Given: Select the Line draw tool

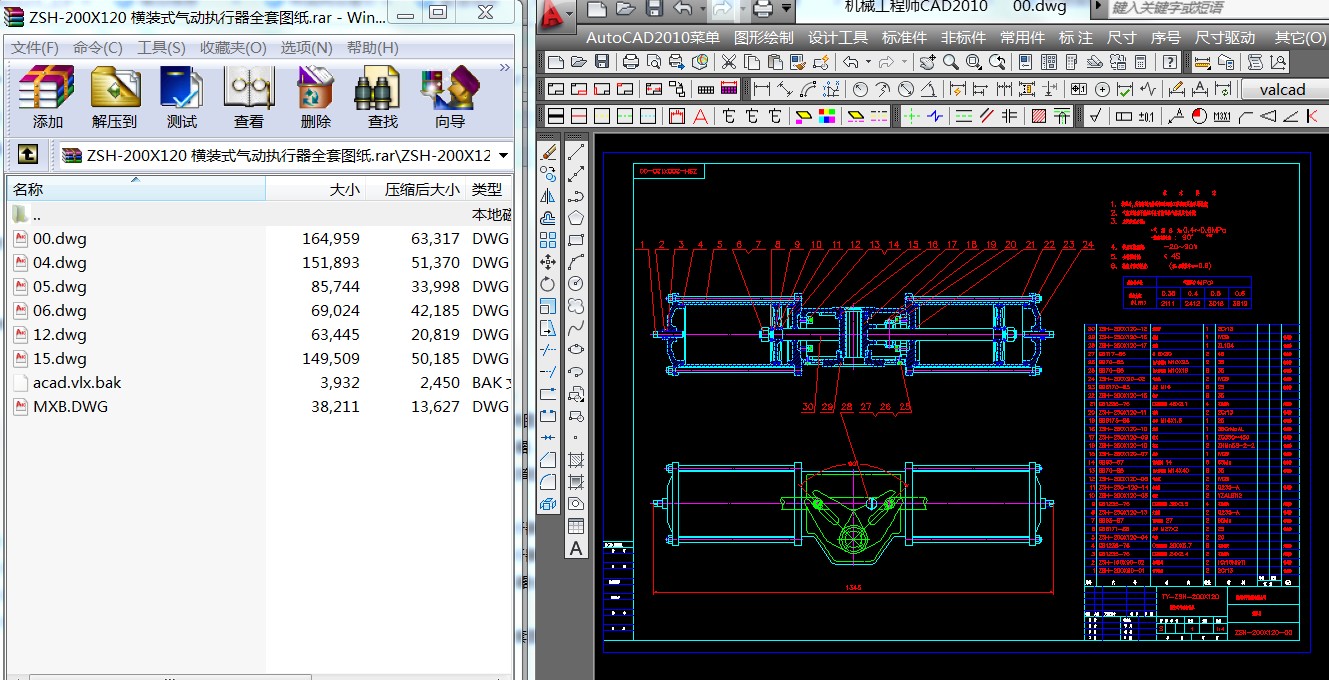Looking at the screenshot, I should [x=576, y=152].
